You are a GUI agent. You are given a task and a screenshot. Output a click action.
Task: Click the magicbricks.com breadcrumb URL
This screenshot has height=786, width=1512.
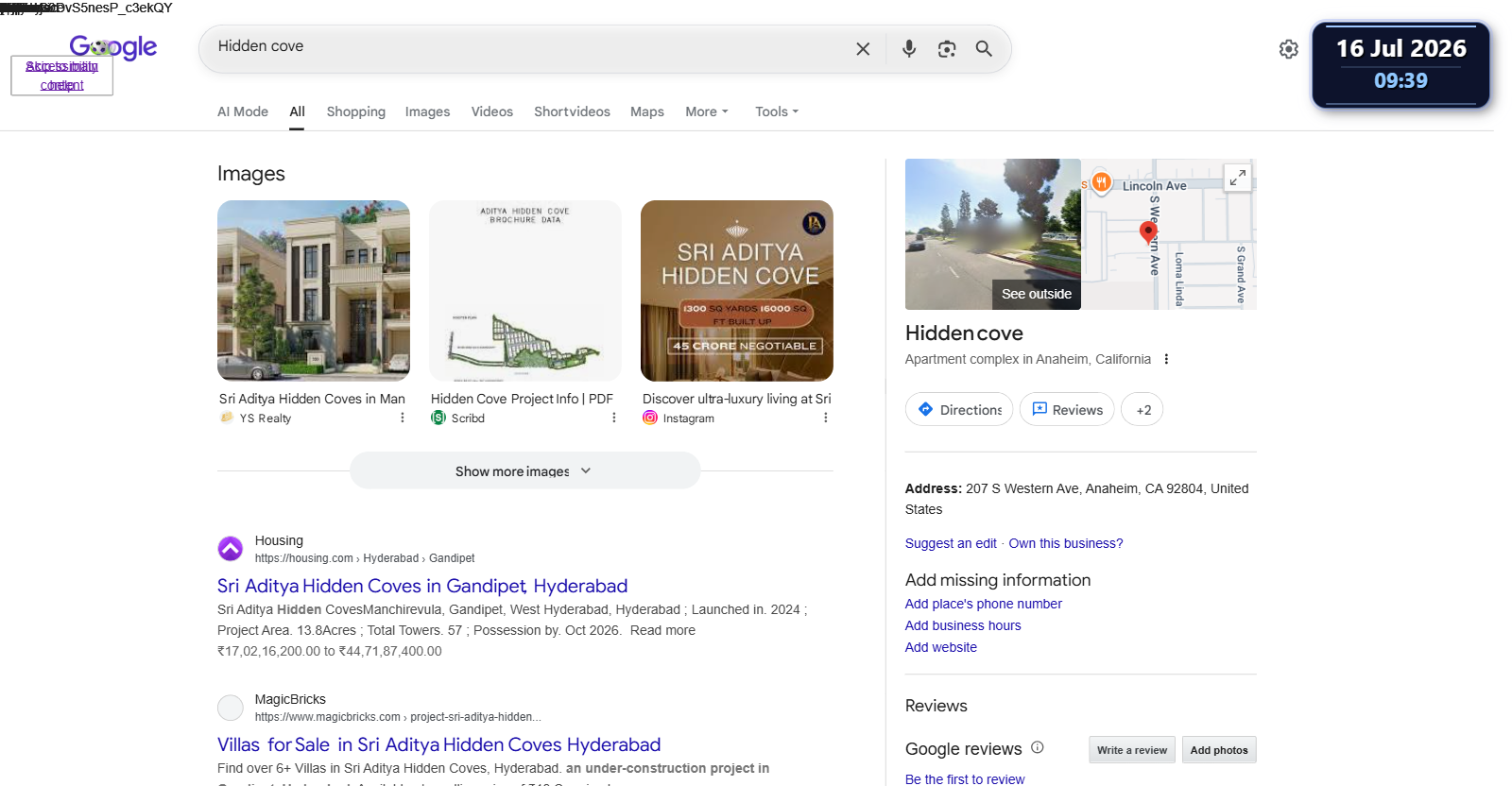tap(398, 717)
